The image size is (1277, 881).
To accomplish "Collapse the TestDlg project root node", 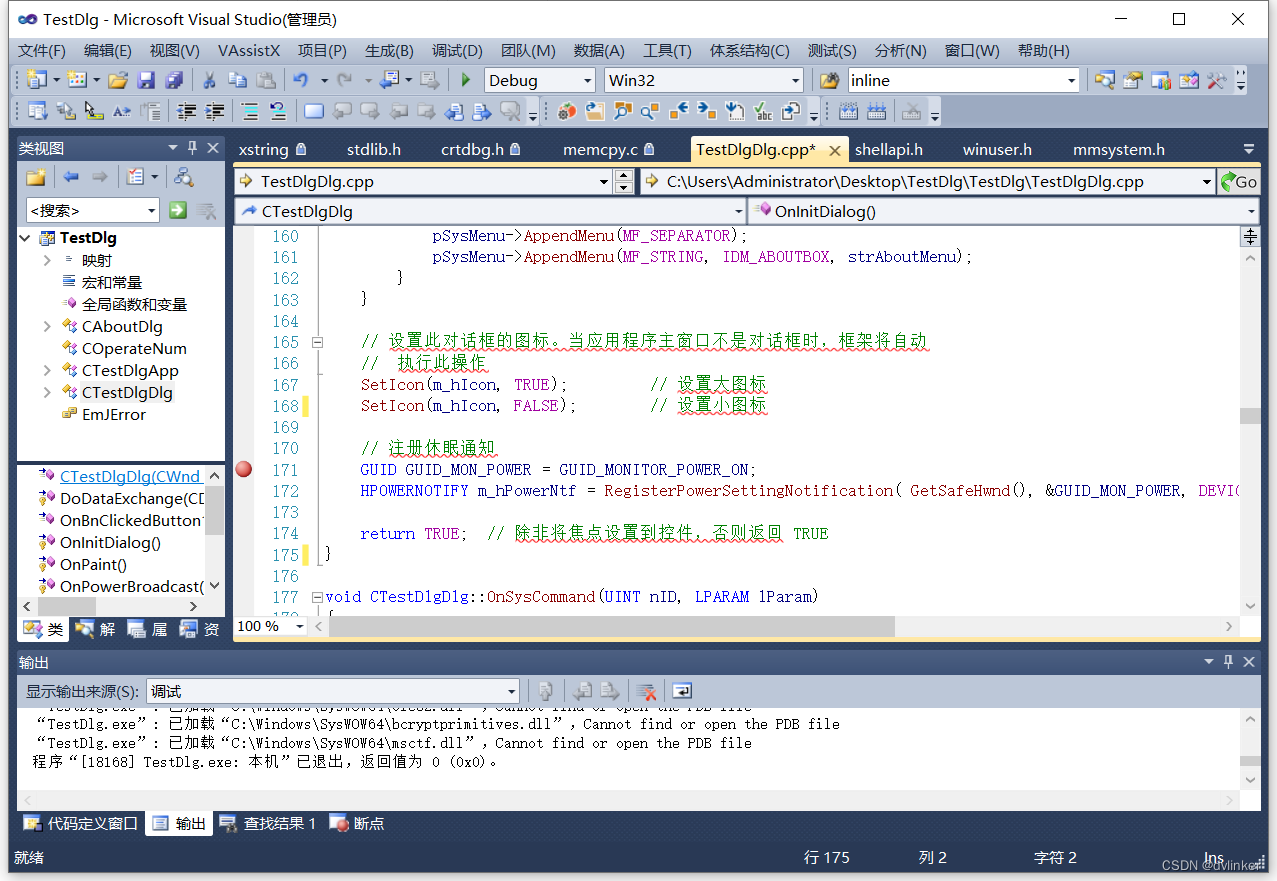I will pyautogui.click(x=25, y=238).
